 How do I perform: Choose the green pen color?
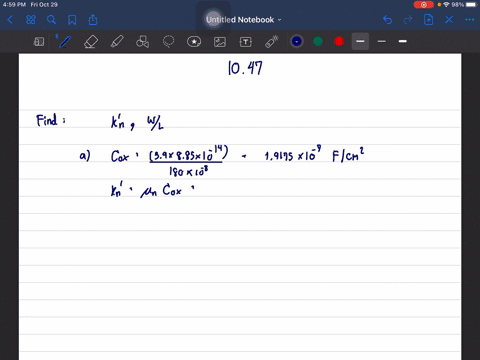tap(318, 41)
